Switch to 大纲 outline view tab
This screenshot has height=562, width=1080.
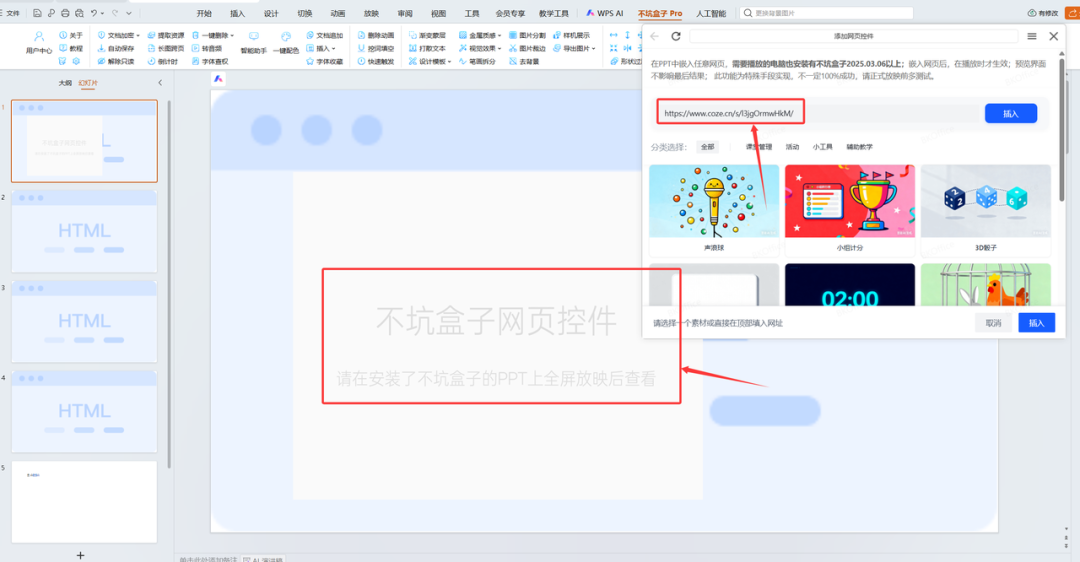(x=65, y=83)
